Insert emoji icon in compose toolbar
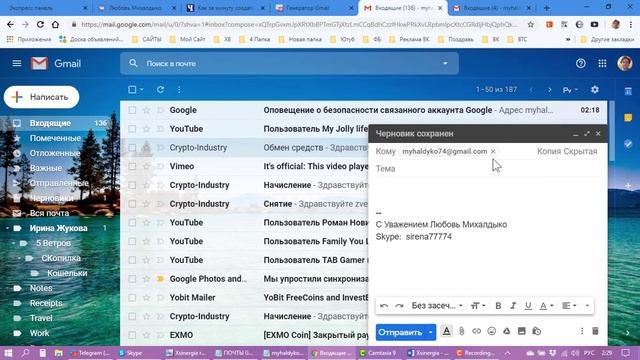 pyautogui.click(x=491, y=331)
